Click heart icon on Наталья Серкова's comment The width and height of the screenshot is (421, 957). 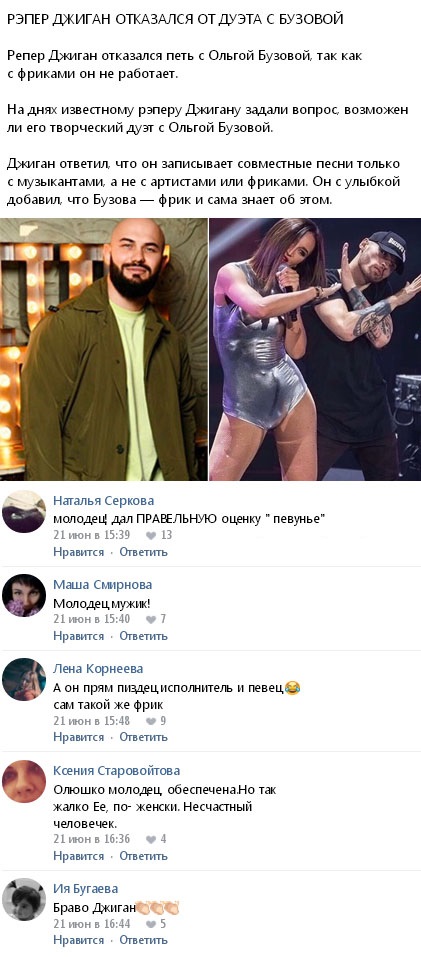tap(151, 535)
